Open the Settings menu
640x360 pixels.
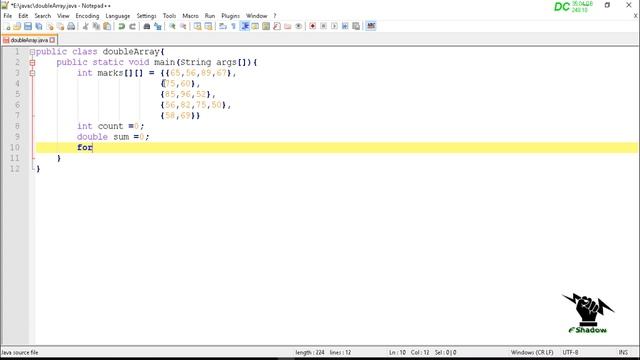click(x=147, y=16)
